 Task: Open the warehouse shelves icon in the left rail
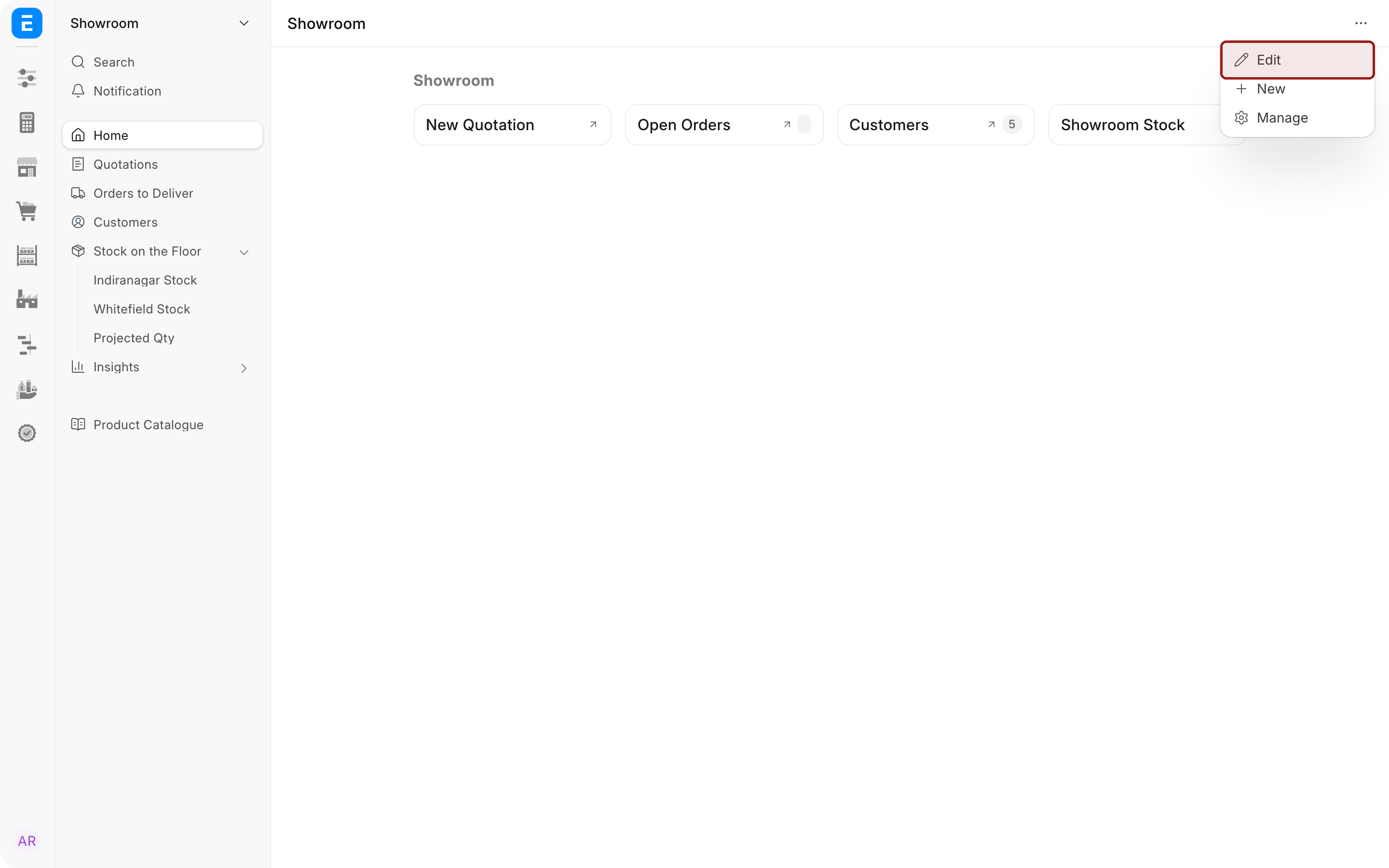pyautogui.click(x=27, y=256)
